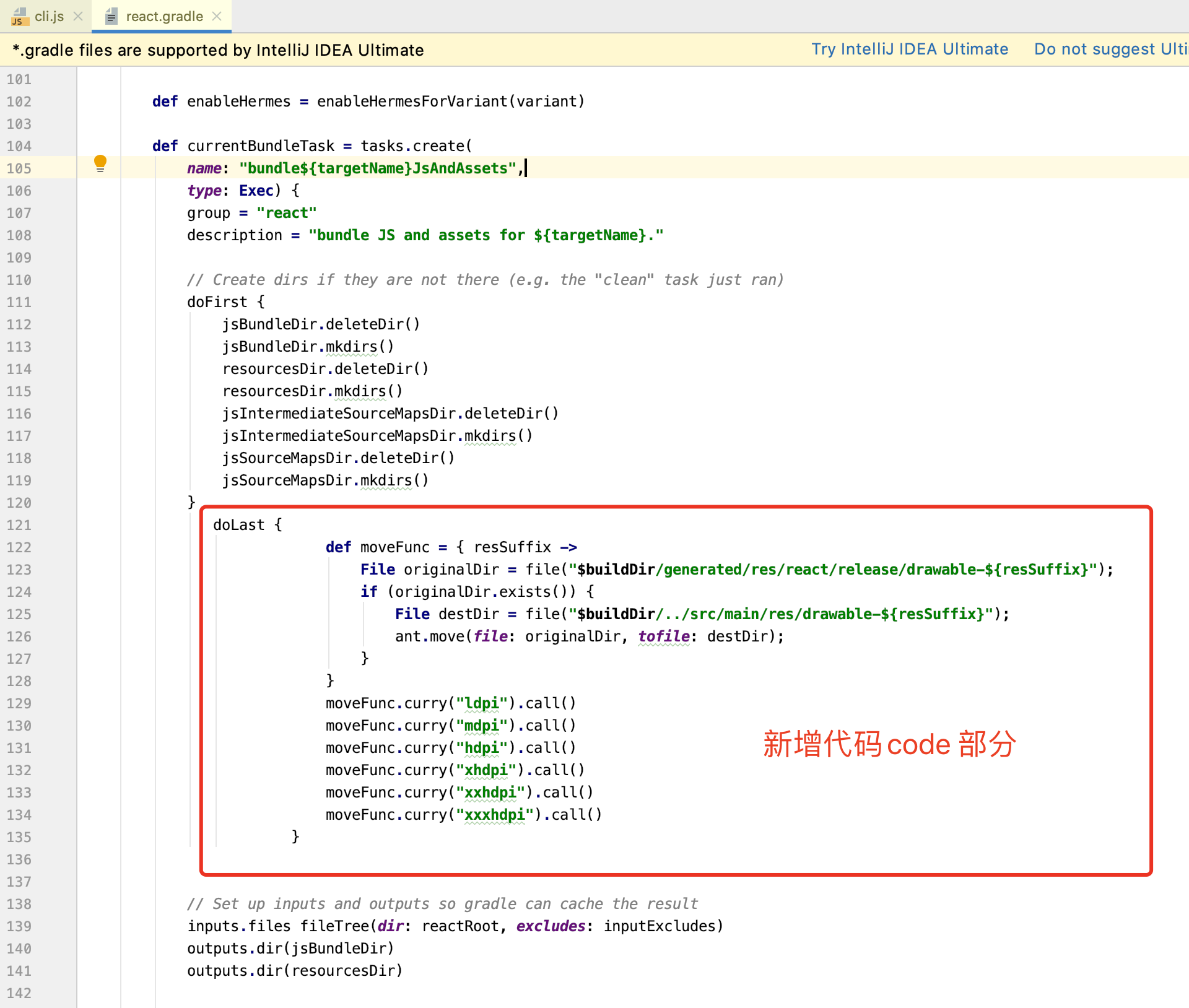
Task: Close the react.gradle tab
Action: tap(217, 17)
